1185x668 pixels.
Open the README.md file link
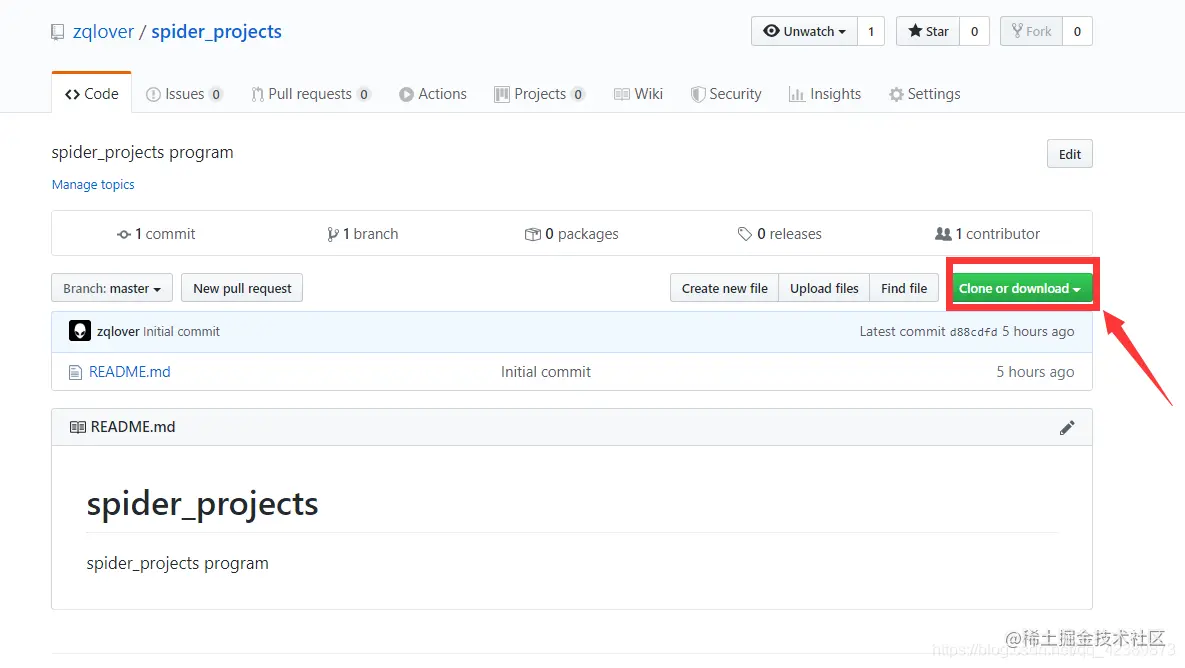pos(130,372)
